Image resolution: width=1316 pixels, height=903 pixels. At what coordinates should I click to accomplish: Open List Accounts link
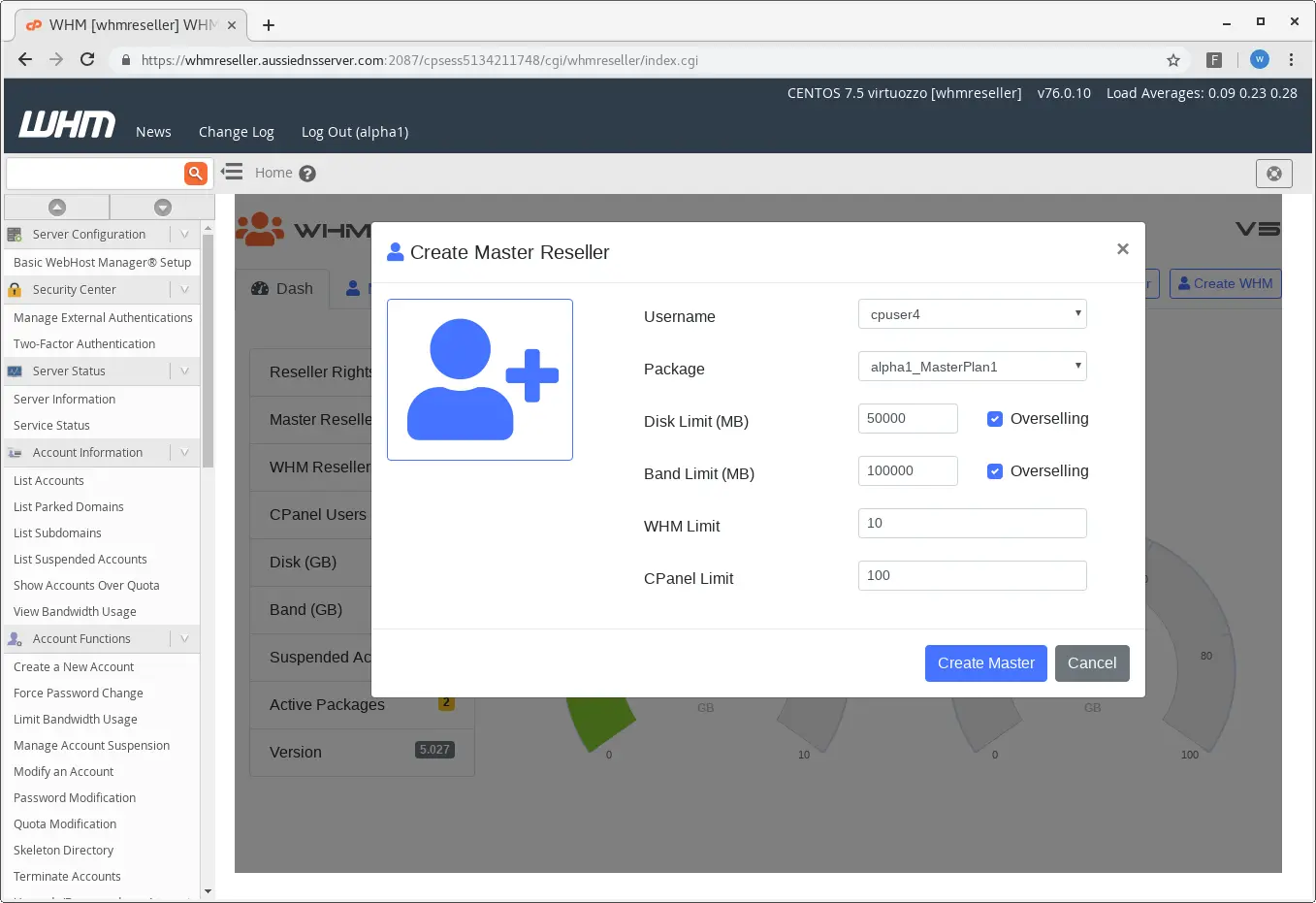pyautogui.click(x=48, y=481)
